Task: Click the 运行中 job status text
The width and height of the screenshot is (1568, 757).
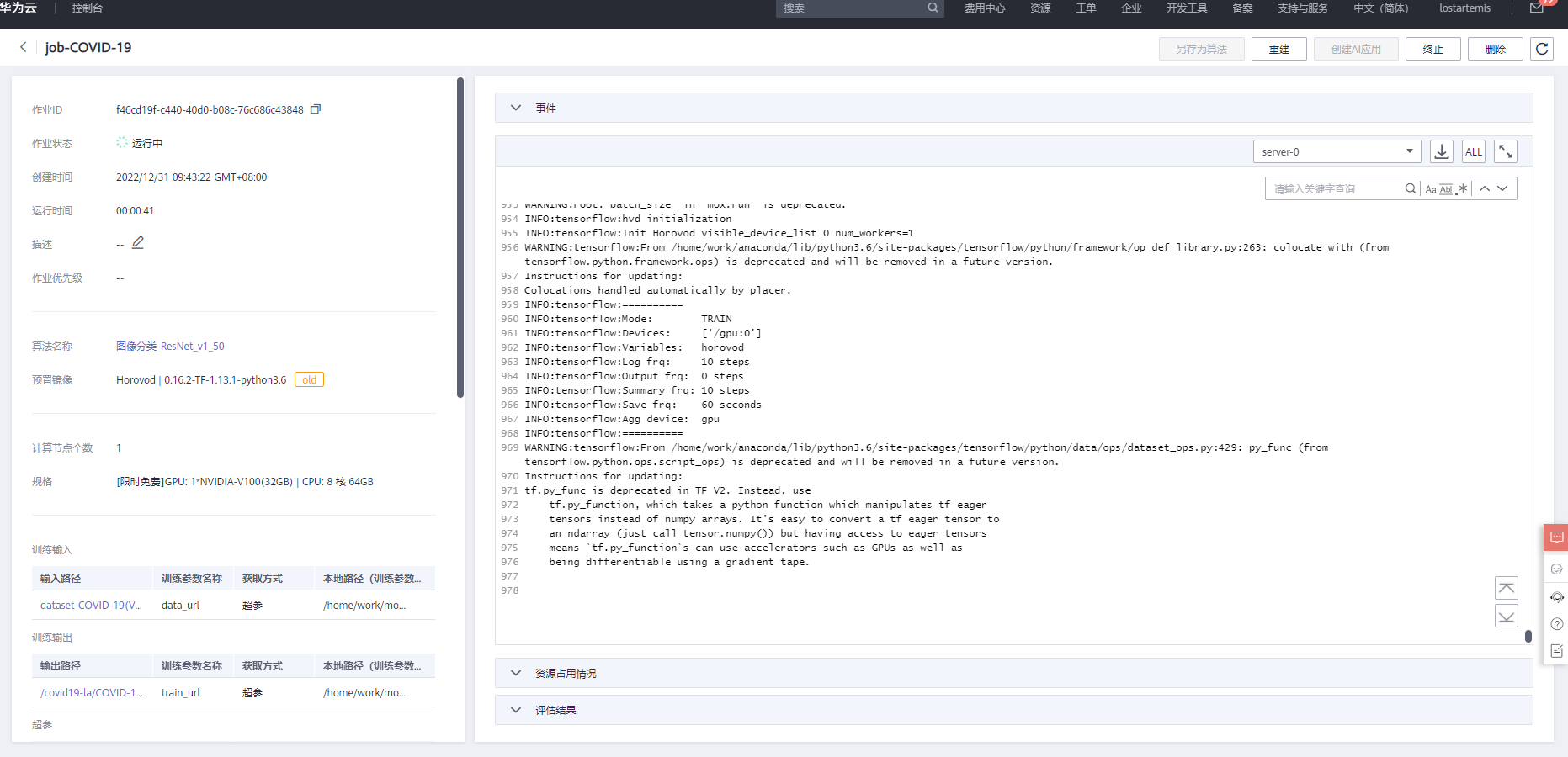Action: coord(147,143)
